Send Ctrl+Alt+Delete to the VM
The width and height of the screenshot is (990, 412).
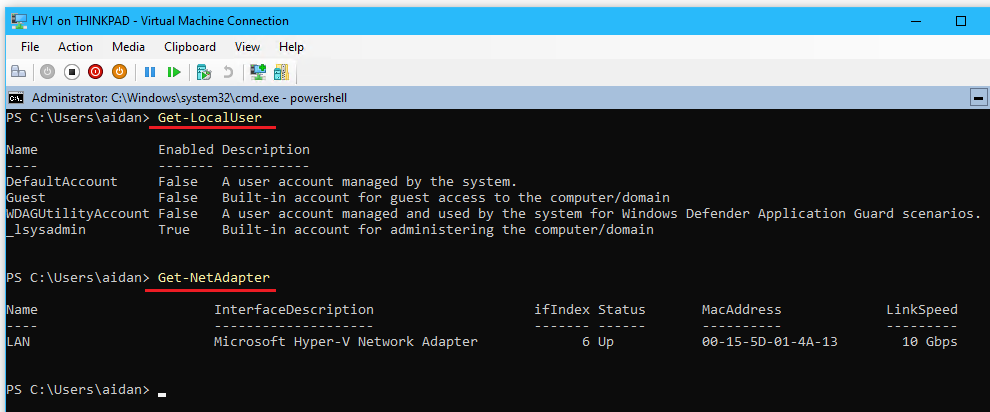click(x=18, y=72)
